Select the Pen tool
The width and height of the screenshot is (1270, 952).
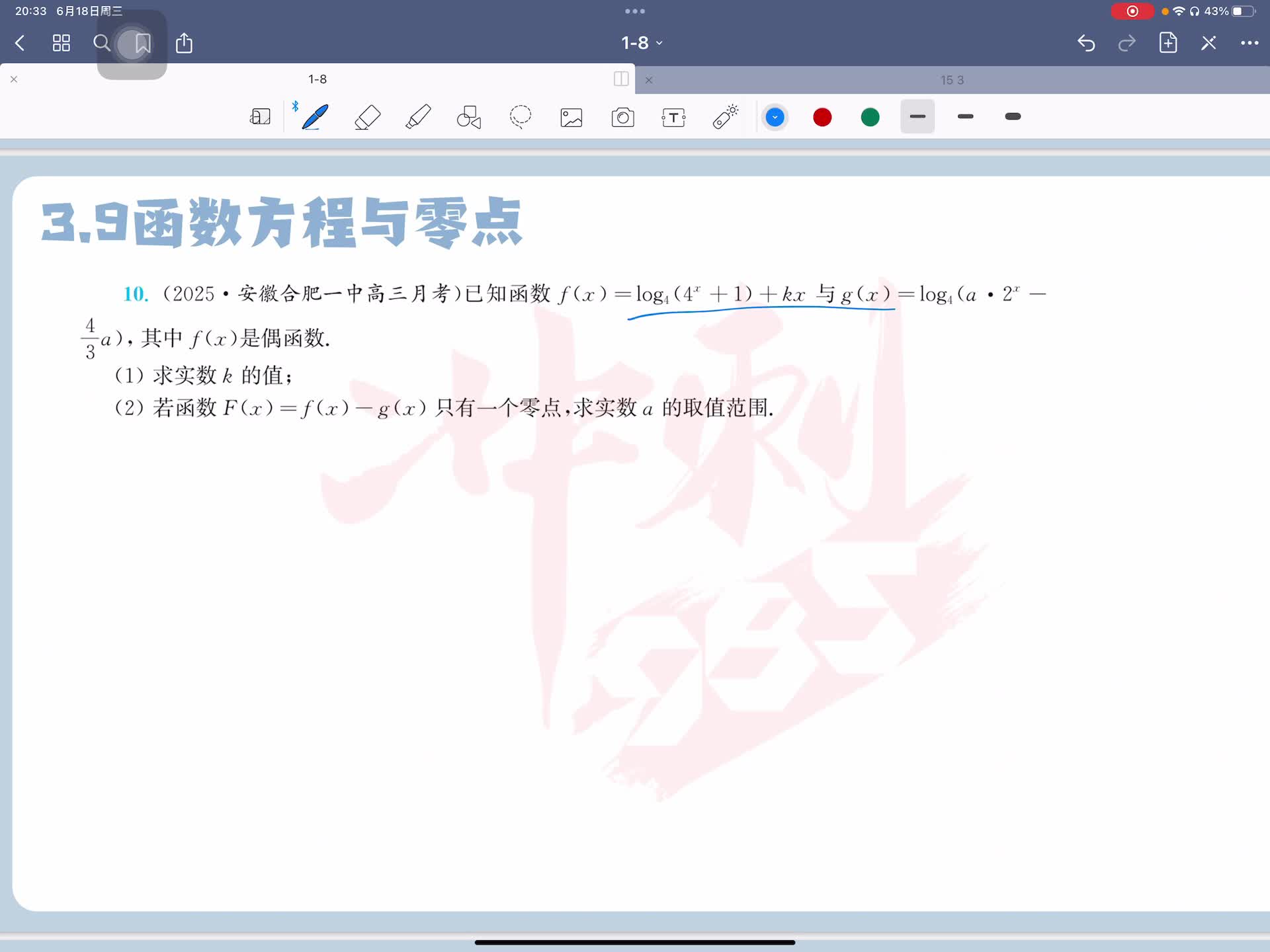[316, 117]
